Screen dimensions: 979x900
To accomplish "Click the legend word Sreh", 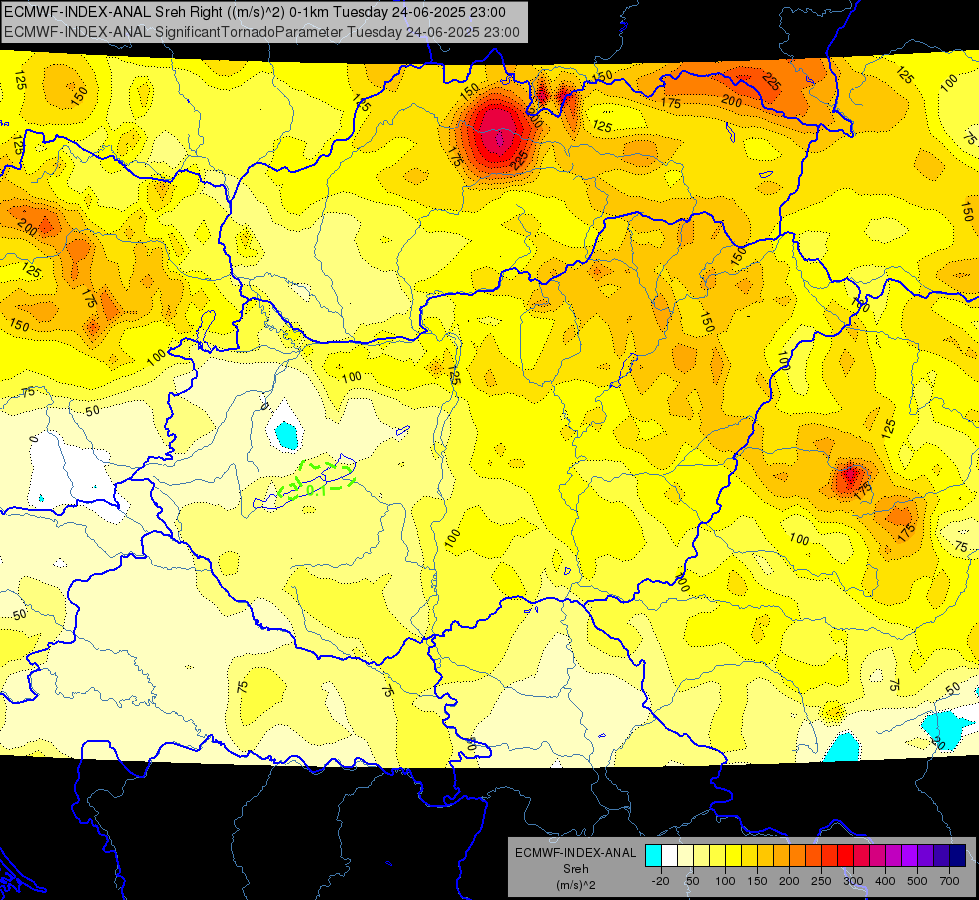I will [576, 869].
